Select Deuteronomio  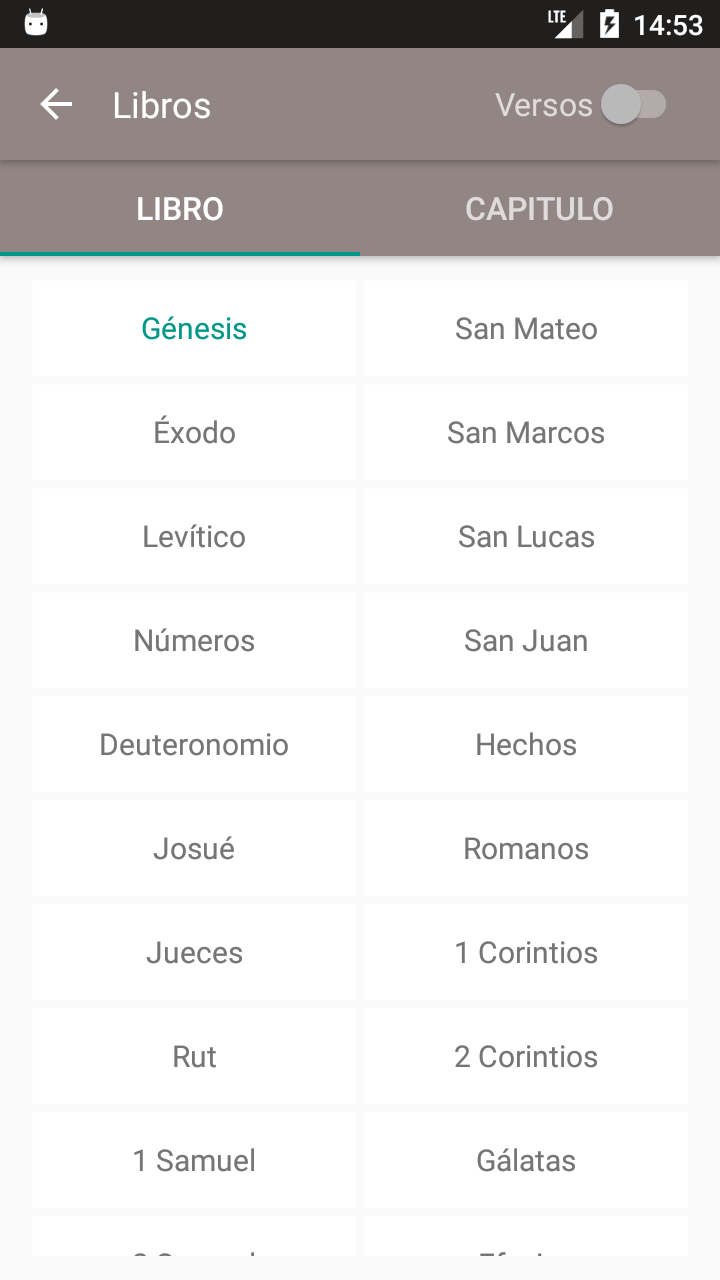(x=194, y=745)
